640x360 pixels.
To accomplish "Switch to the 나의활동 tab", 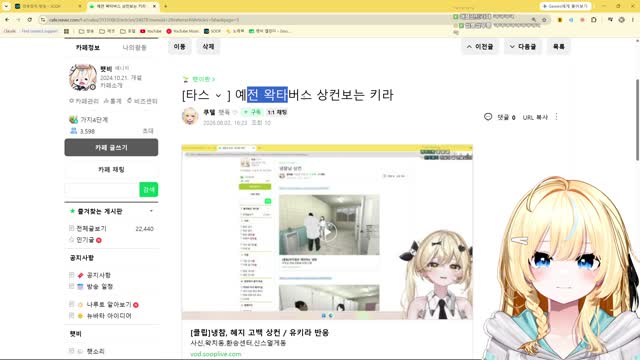I will pyautogui.click(x=135, y=47).
